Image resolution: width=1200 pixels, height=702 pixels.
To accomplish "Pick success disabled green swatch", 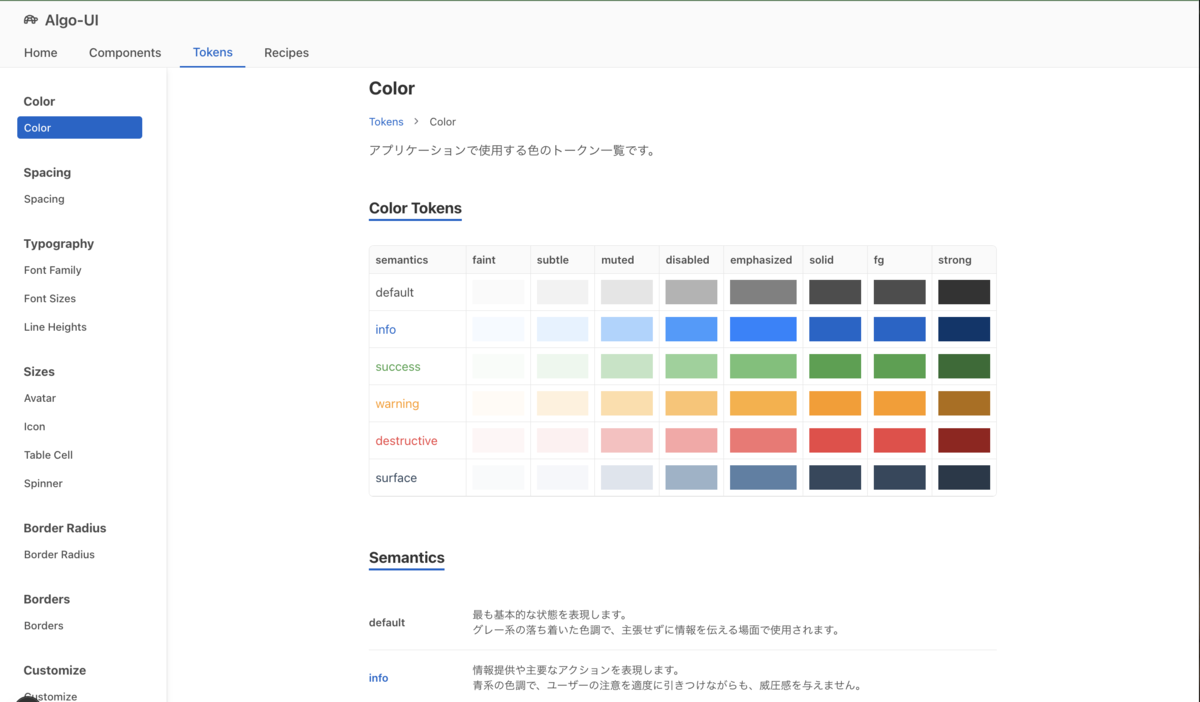I will pos(691,366).
